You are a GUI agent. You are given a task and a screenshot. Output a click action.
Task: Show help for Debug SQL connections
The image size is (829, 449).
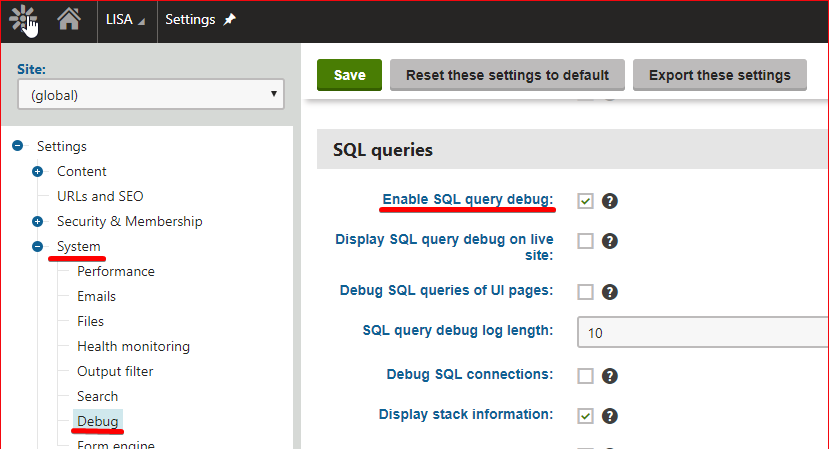pos(610,376)
